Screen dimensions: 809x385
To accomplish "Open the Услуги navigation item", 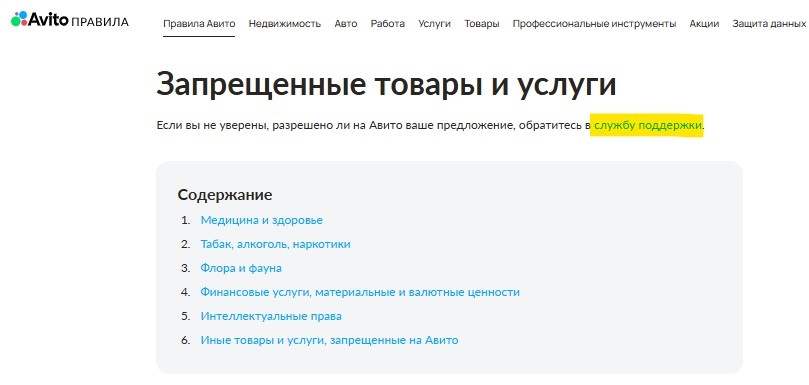I will click(434, 24).
